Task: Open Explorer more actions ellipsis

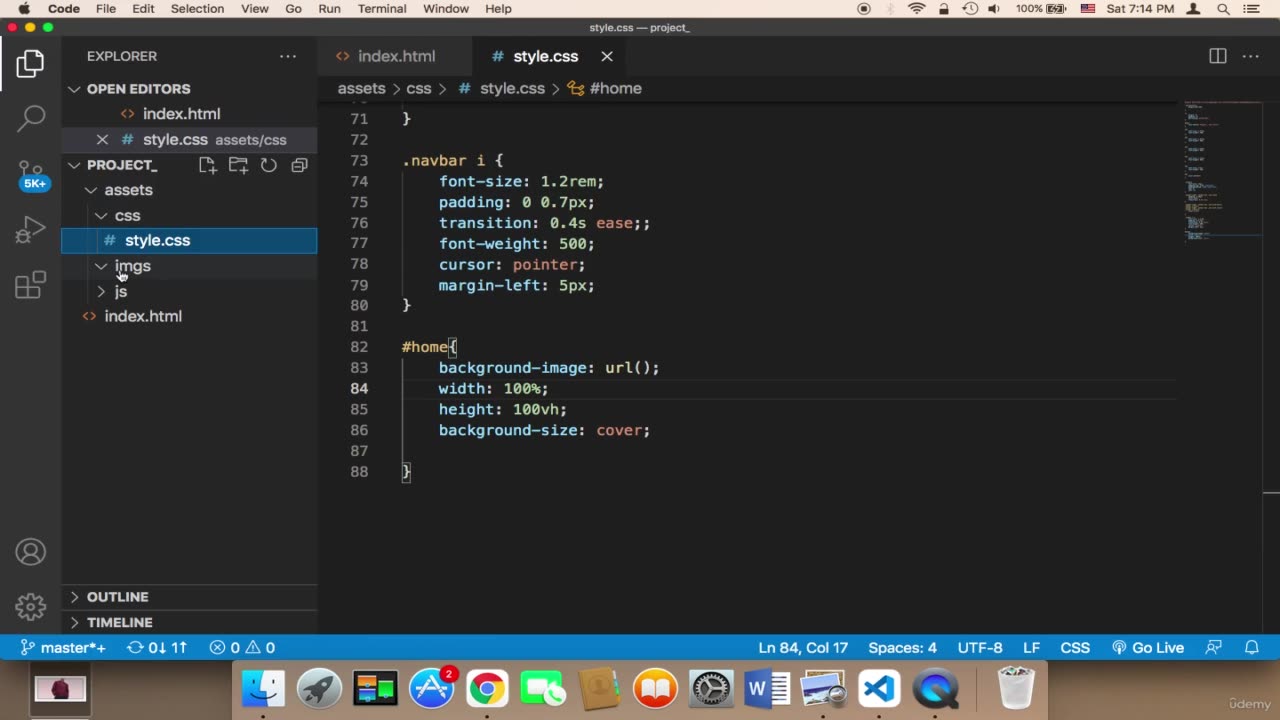Action: pos(288,56)
